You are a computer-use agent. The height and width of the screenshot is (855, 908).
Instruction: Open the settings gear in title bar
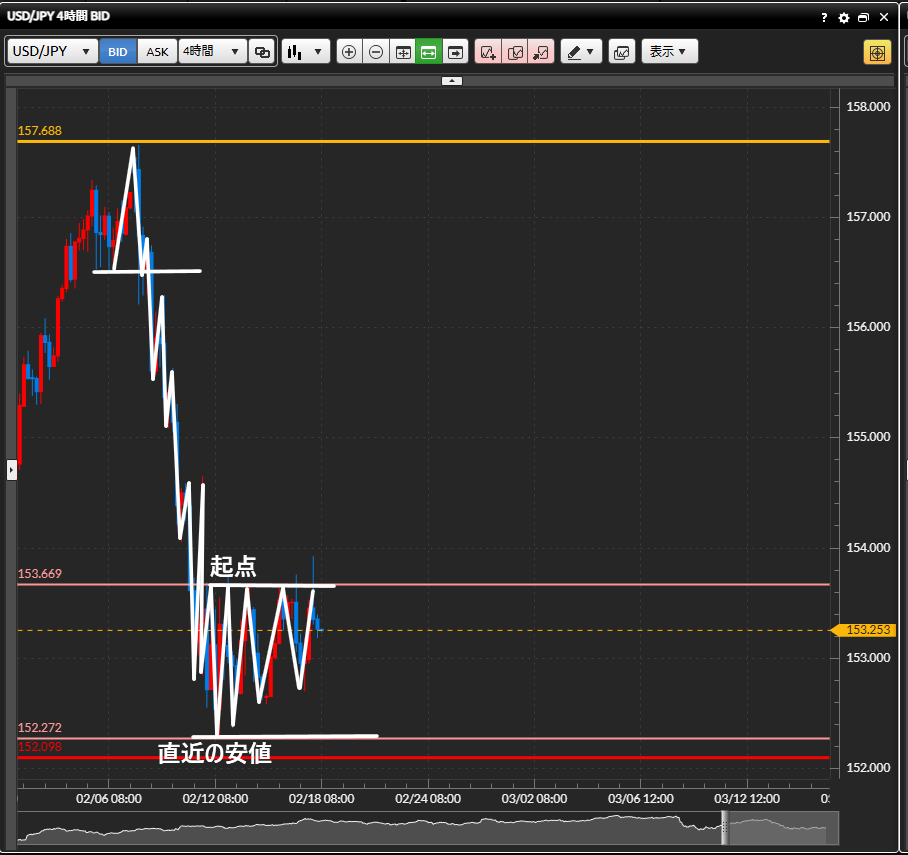tap(844, 18)
